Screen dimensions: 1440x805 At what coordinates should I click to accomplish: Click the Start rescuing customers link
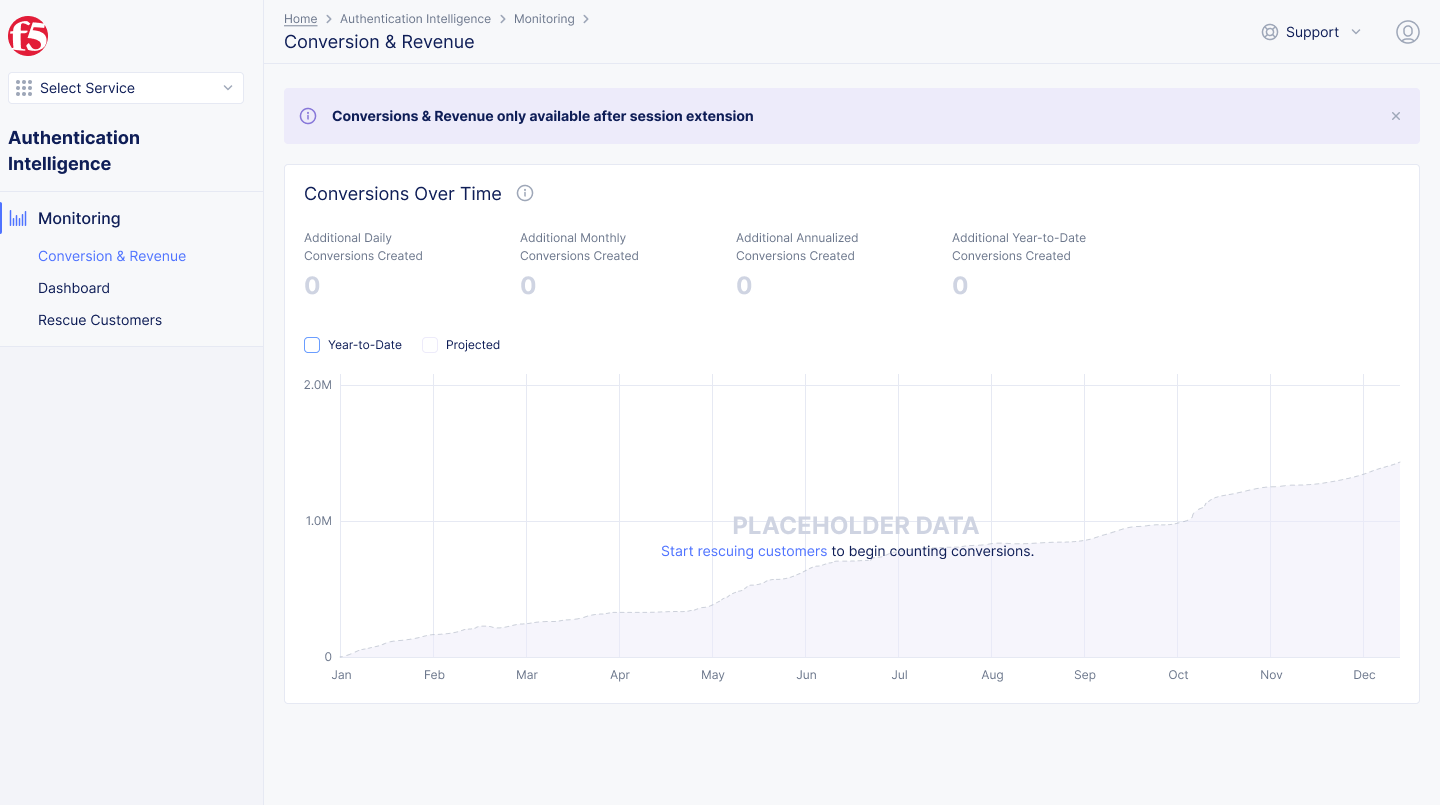(x=744, y=551)
